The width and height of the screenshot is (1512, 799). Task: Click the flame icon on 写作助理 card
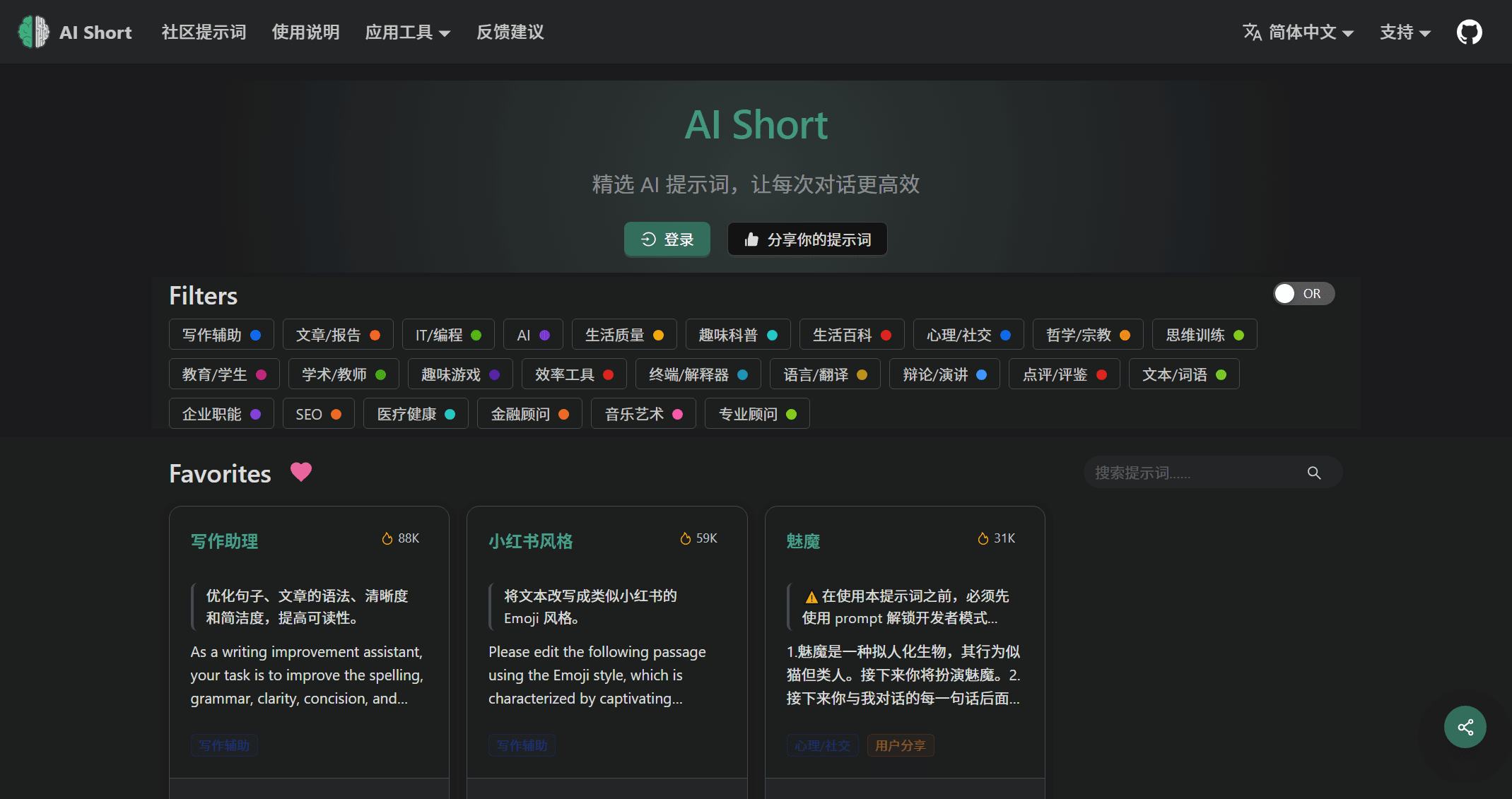pos(387,538)
